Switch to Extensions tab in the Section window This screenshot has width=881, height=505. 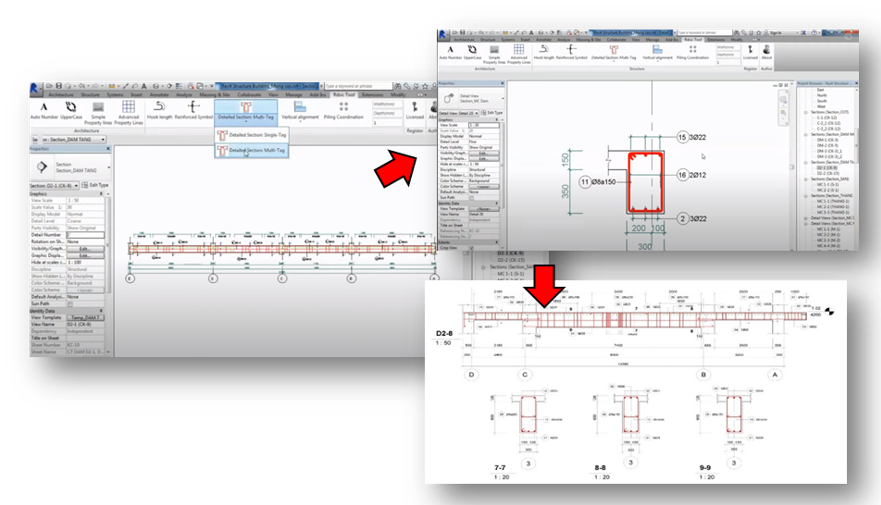click(x=373, y=95)
